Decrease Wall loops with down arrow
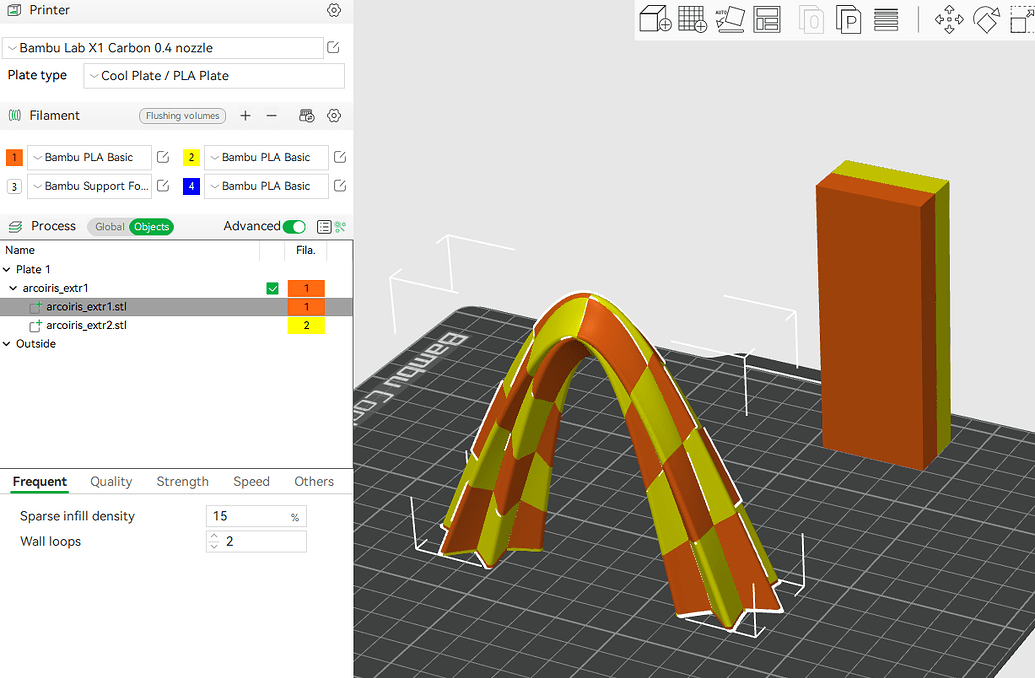The width and height of the screenshot is (1035, 678). point(213,547)
